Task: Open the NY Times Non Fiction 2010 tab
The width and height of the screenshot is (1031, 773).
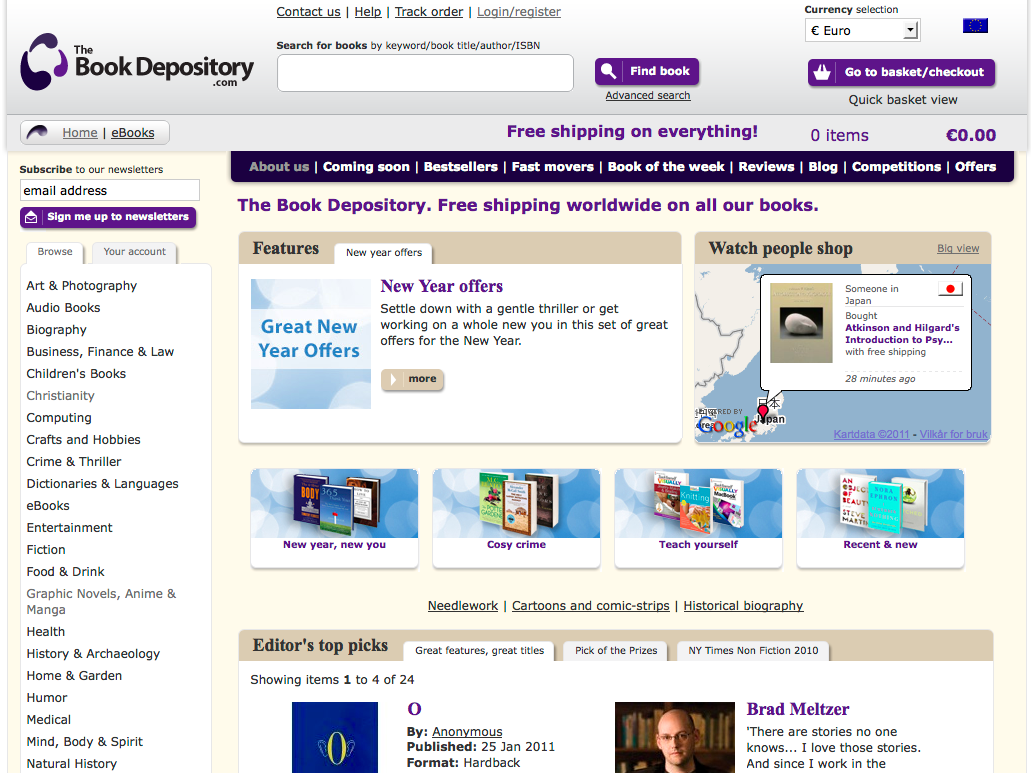Action: 753,650
